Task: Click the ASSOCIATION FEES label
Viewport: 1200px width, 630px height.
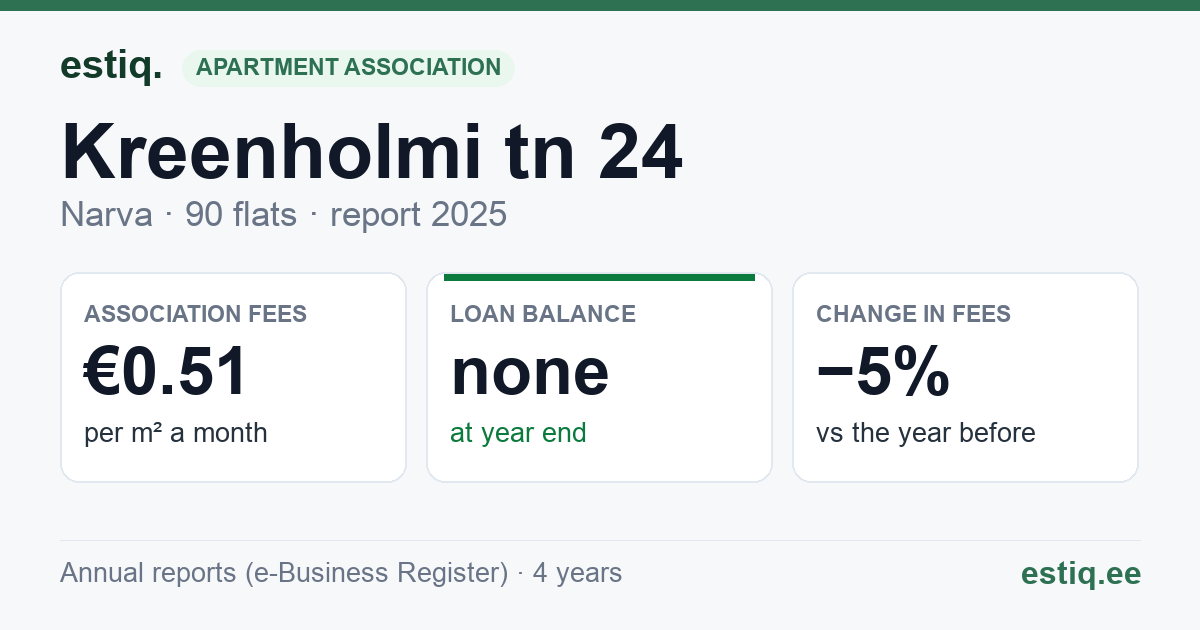Action: (196, 314)
